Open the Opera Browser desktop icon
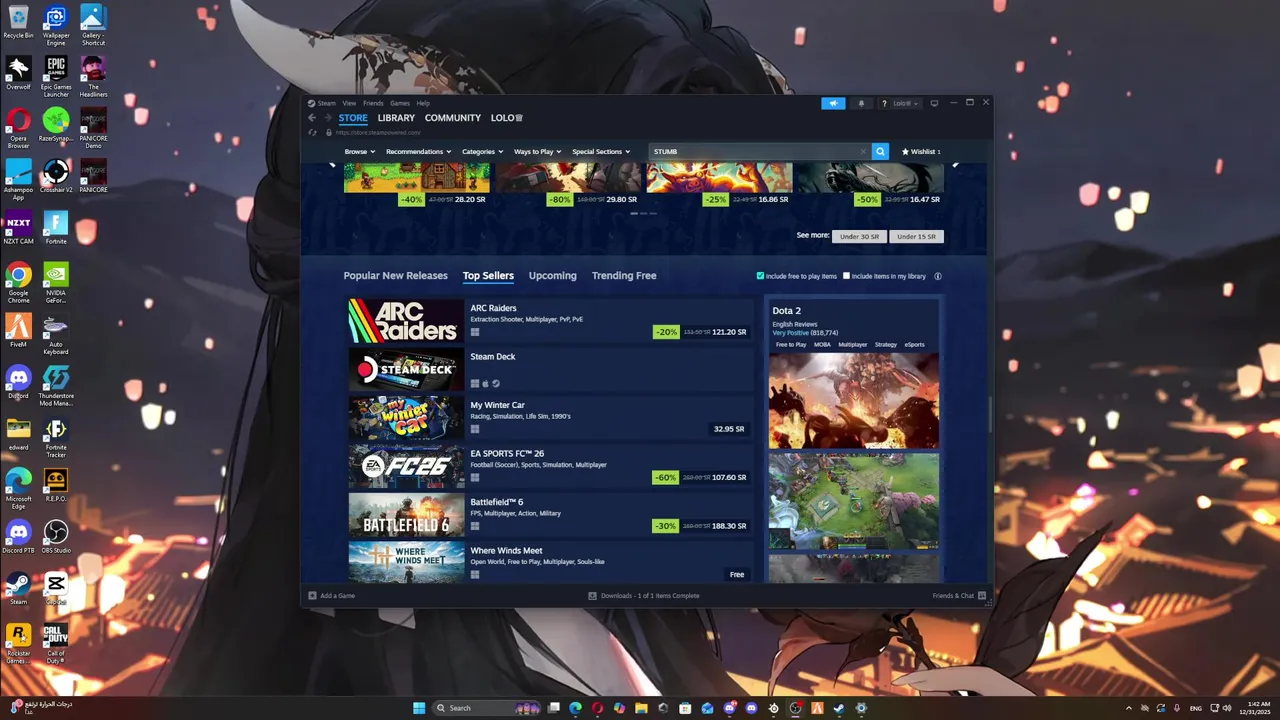The height and width of the screenshot is (720, 1280). pos(18,128)
